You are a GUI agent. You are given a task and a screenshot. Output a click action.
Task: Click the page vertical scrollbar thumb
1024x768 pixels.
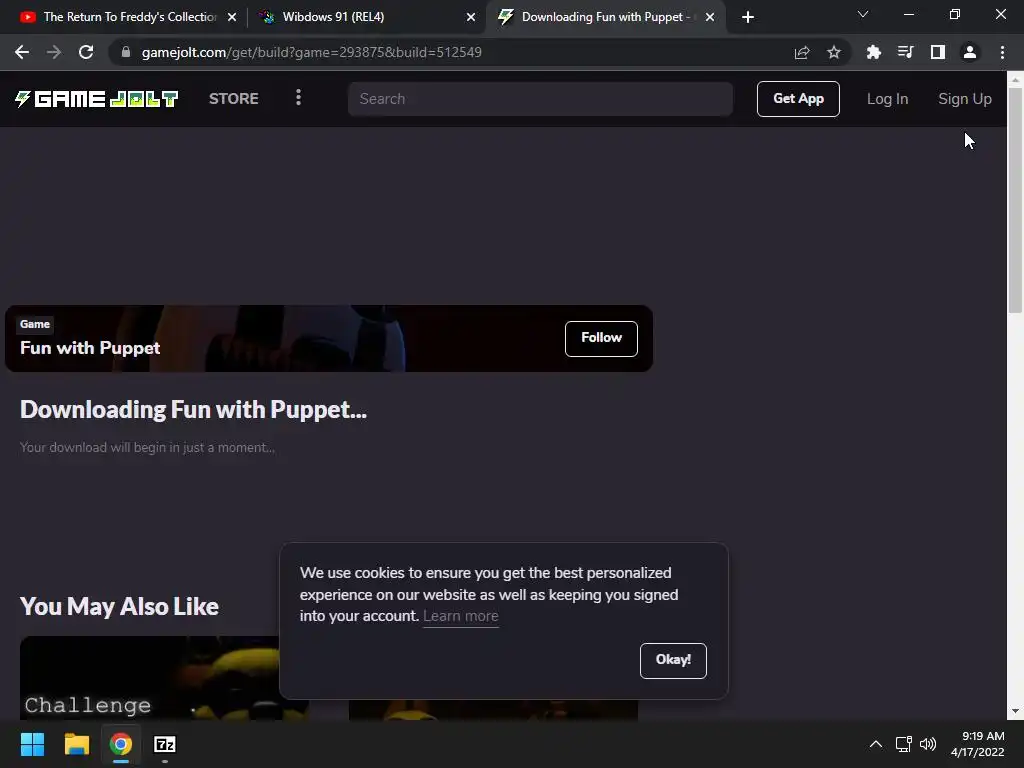click(1015, 200)
